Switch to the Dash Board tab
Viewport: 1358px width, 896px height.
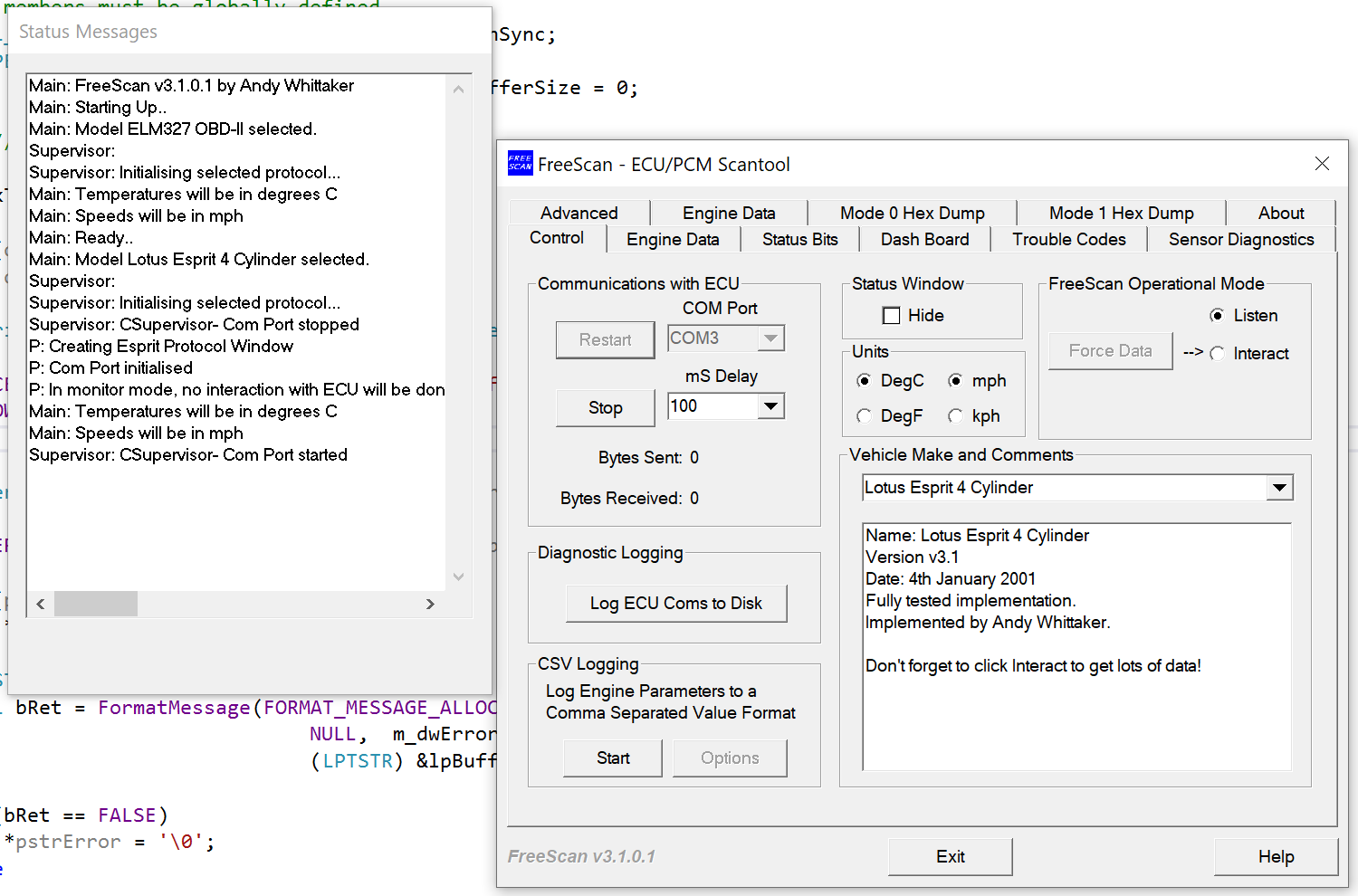tap(925, 239)
